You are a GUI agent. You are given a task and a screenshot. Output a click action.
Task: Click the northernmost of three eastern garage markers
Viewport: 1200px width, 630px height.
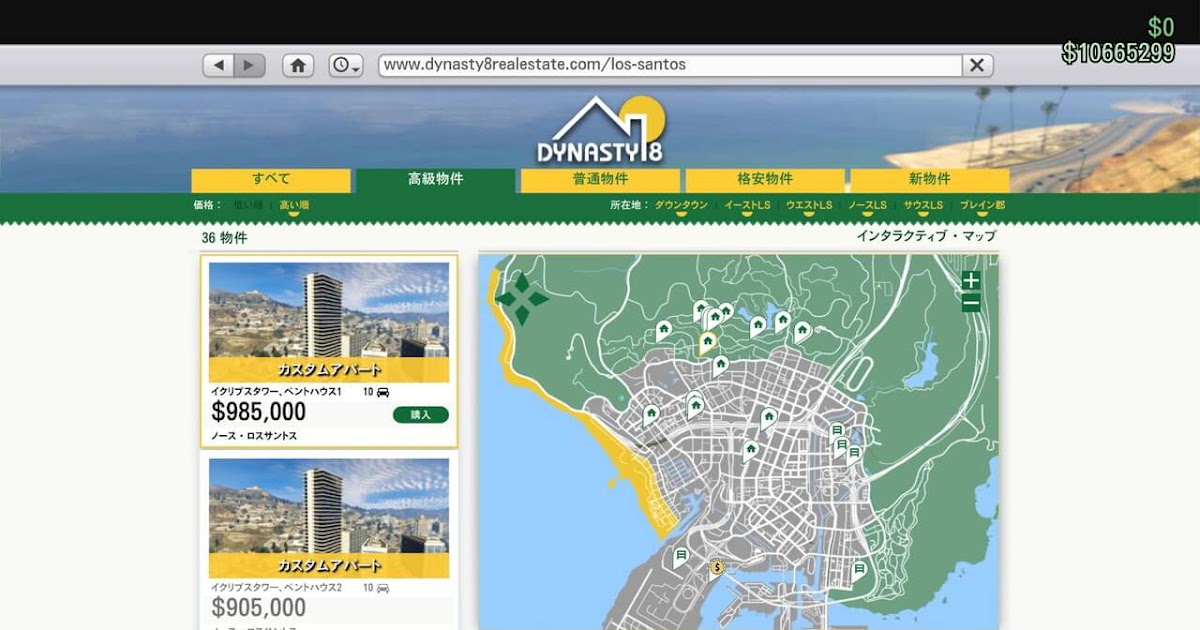837,431
